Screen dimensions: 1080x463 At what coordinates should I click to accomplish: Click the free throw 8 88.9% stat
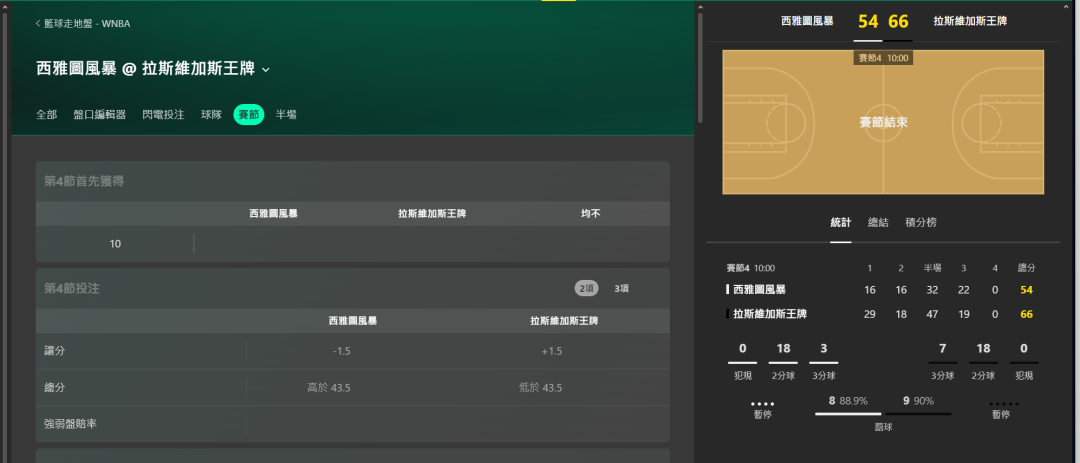click(x=848, y=400)
